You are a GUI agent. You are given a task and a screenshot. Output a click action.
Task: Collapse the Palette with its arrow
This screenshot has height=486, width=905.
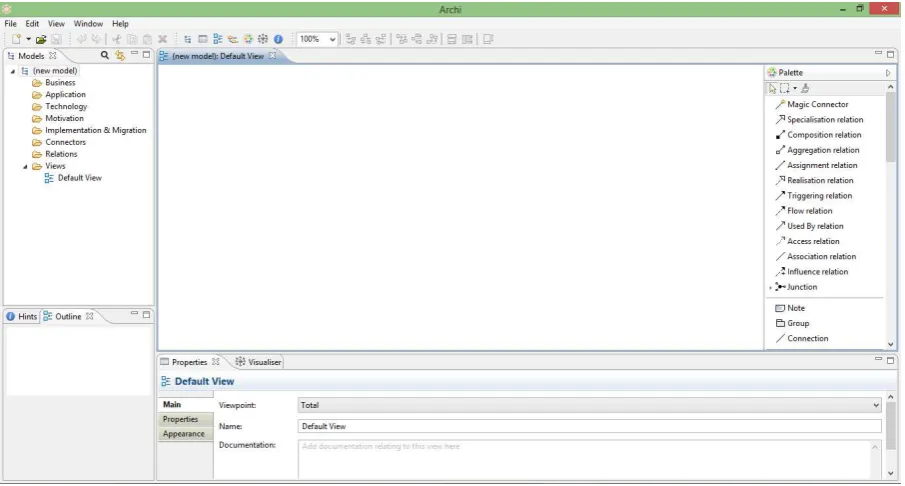888,73
